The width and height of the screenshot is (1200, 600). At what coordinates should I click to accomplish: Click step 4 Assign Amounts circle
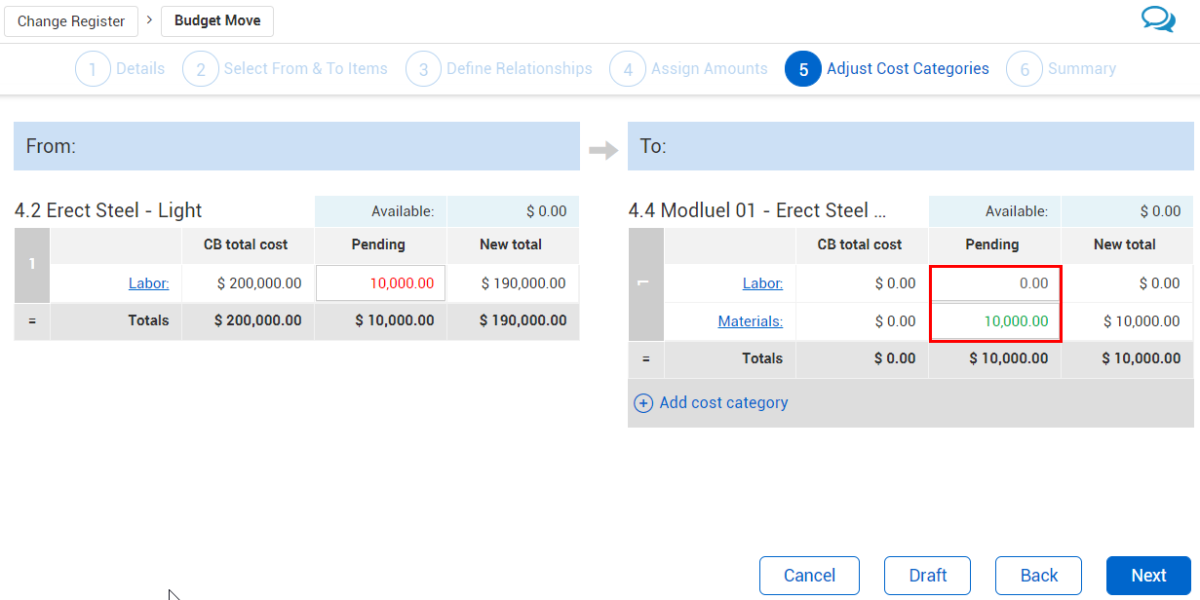tap(627, 69)
